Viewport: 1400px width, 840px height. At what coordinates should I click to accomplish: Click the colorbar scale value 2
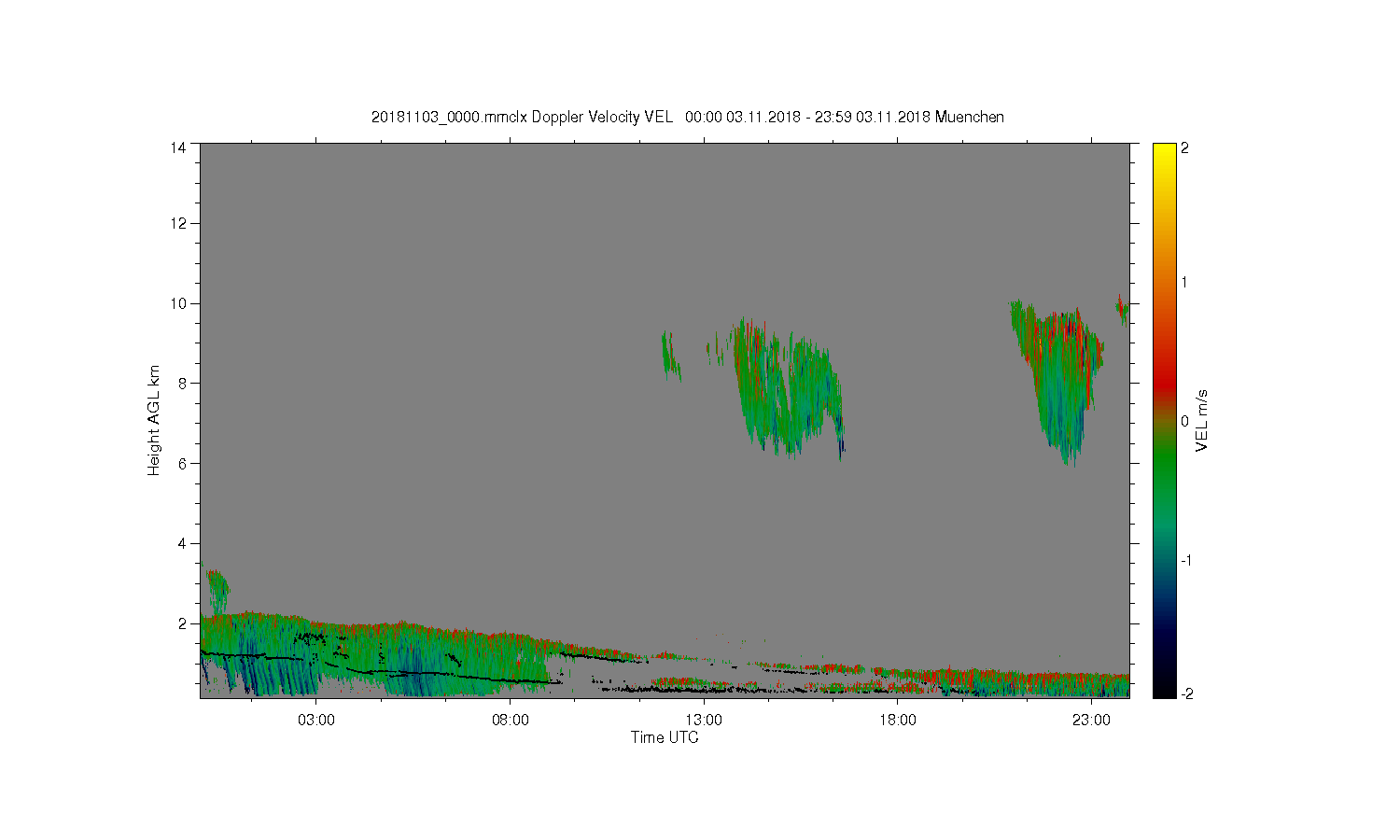(x=1185, y=147)
